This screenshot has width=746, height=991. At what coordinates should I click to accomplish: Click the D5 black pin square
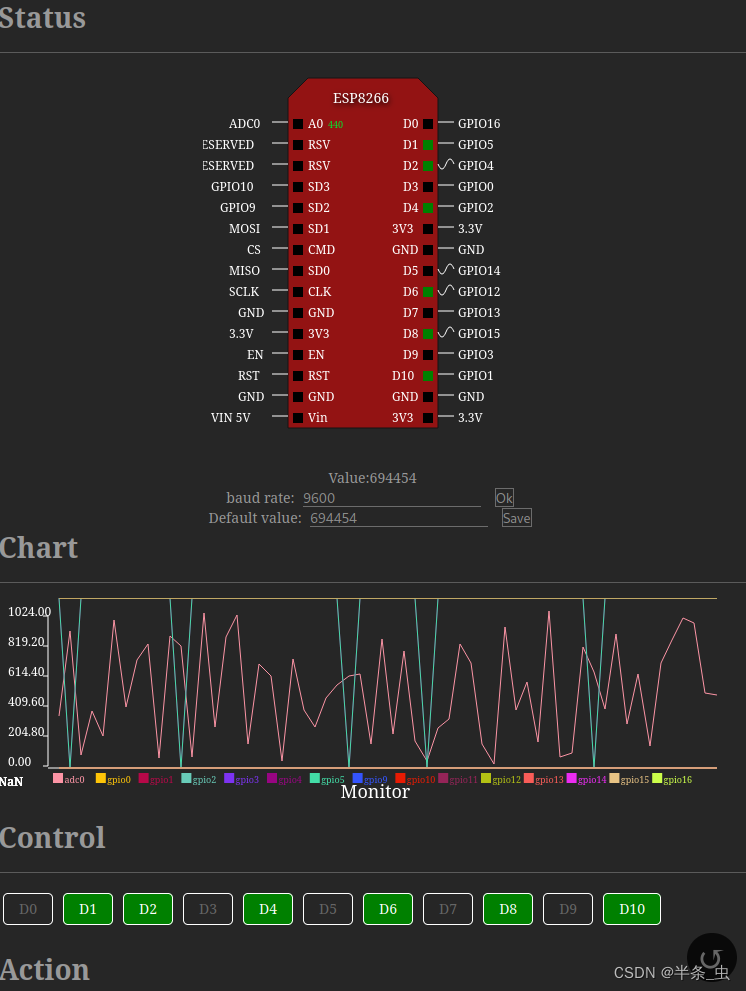(x=428, y=271)
